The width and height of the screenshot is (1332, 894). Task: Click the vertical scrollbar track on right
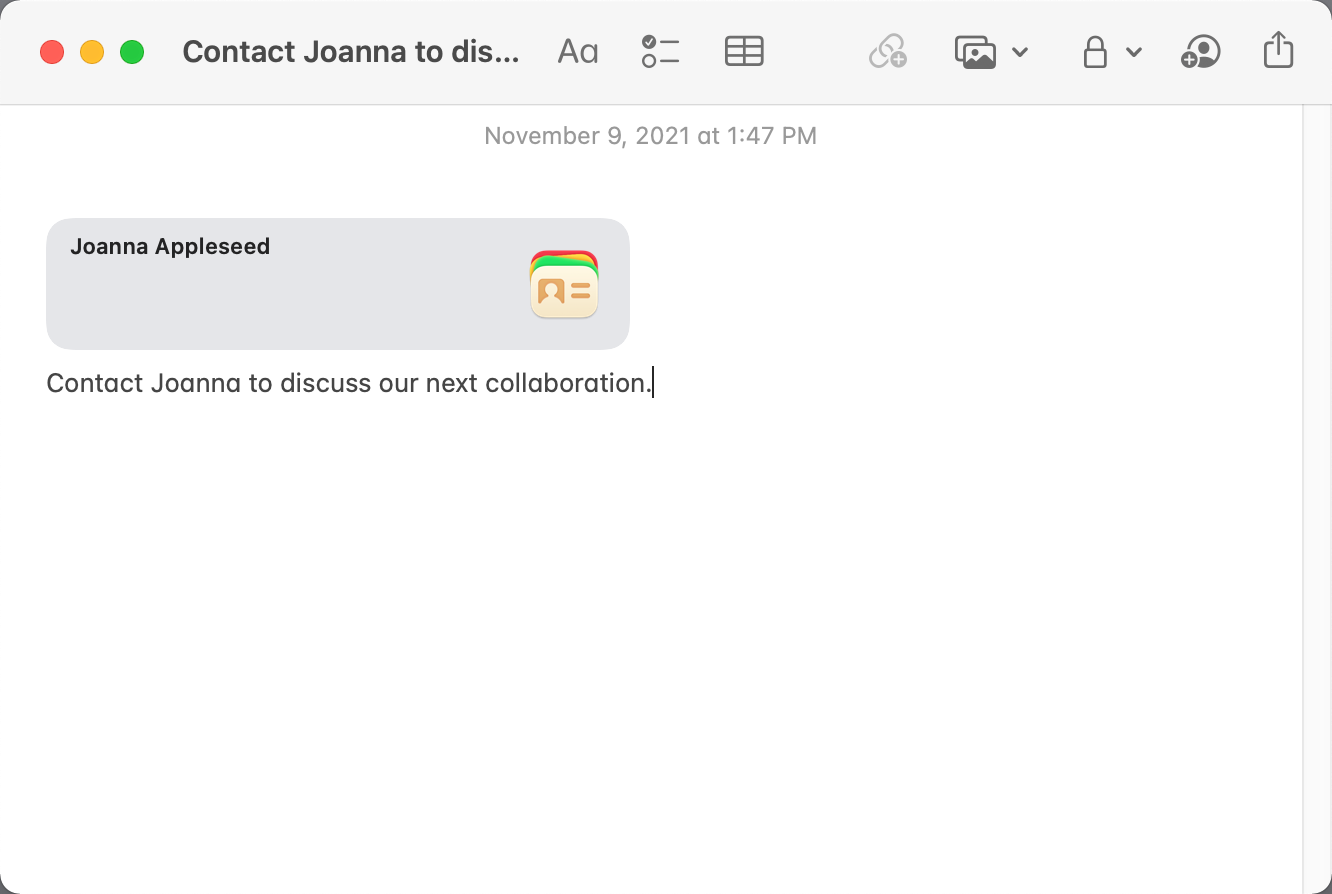(1316, 500)
